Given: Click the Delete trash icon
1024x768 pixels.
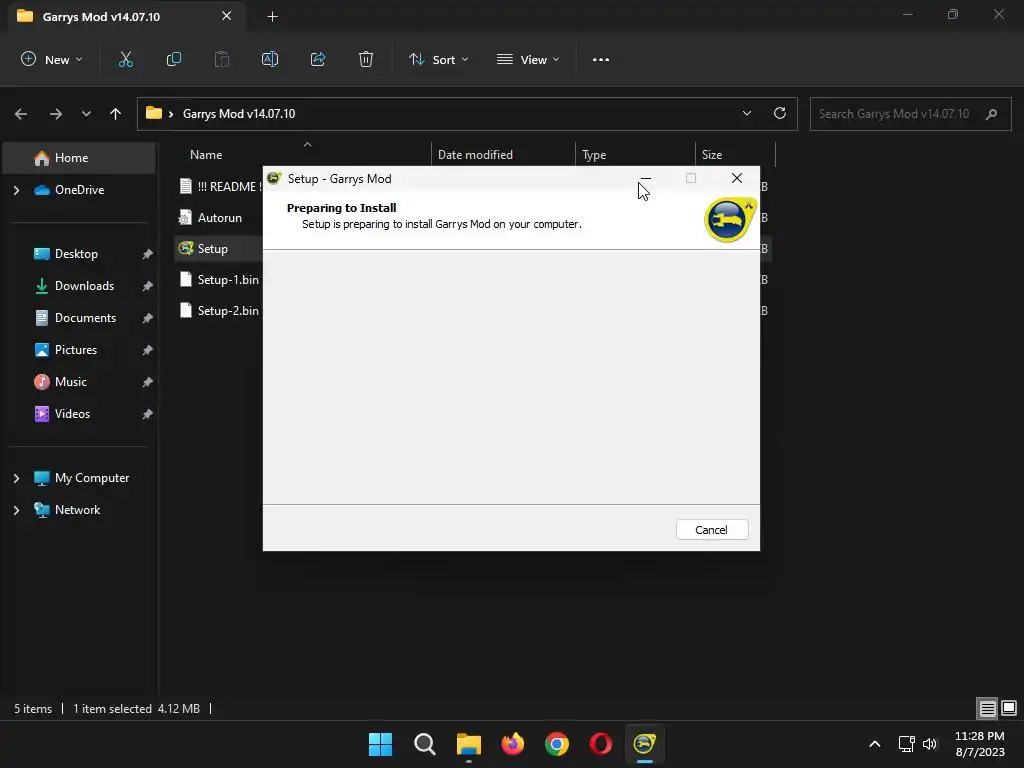Looking at the screenshot, I should pos(366,59).
